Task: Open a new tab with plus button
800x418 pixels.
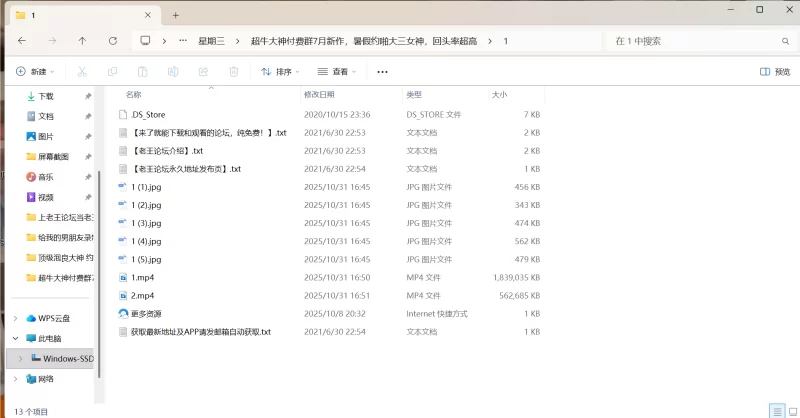Action: (x=176, y=15)
